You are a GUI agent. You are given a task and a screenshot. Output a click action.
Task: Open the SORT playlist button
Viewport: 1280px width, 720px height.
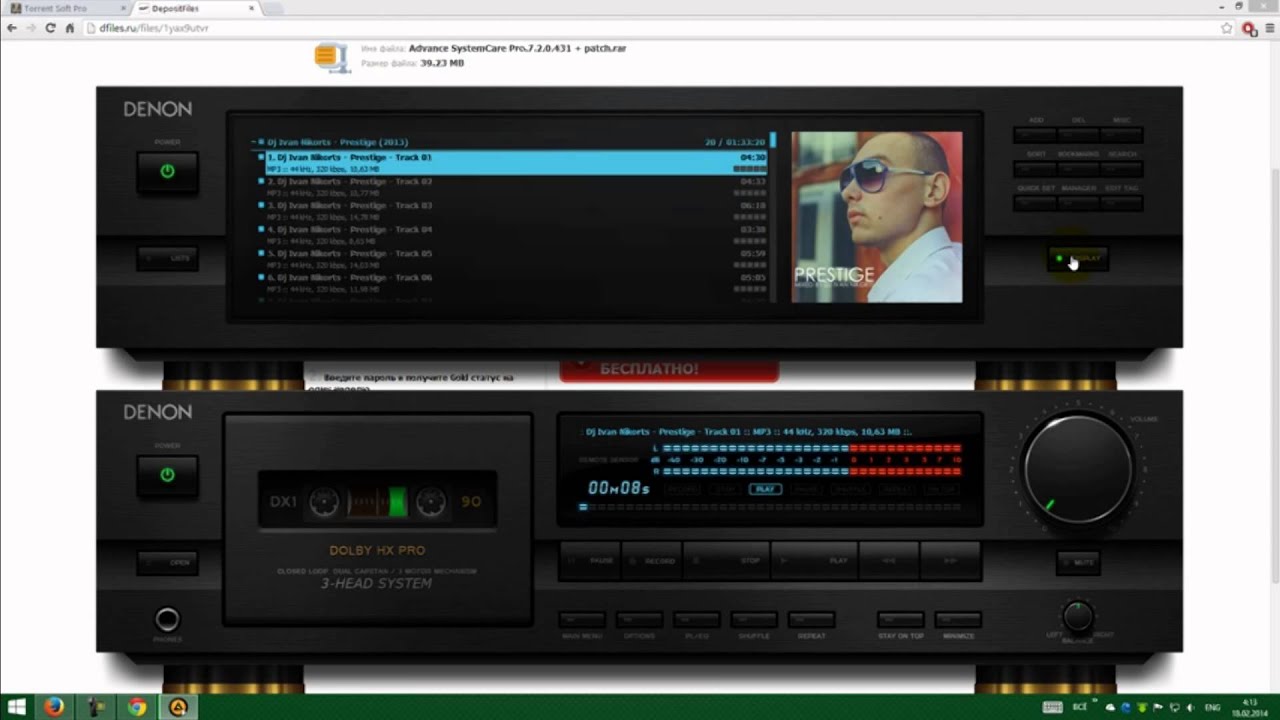click(x=1035, y=169)
